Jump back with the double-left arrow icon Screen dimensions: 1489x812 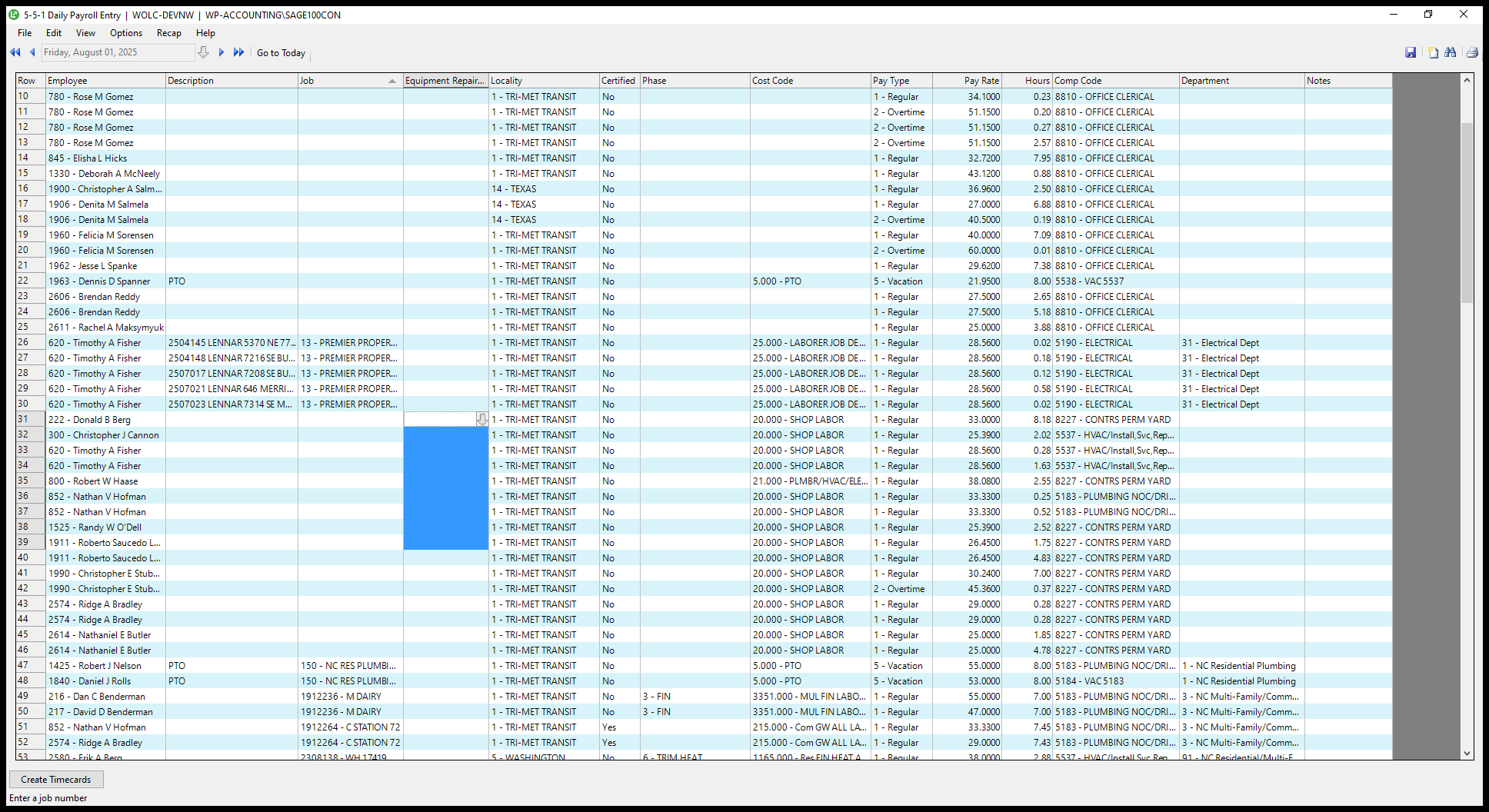tap(15, 52)
